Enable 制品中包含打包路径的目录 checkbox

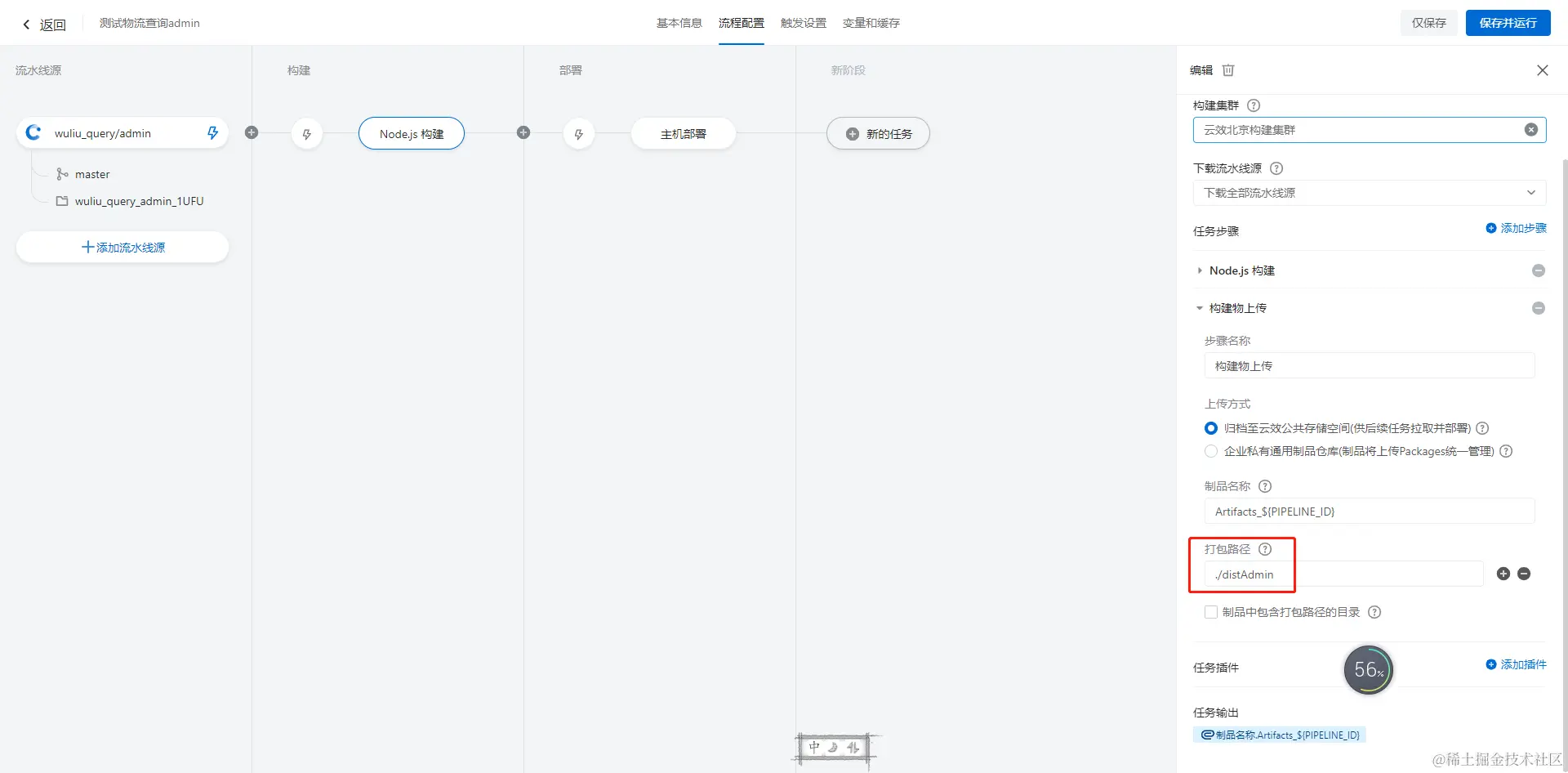point(1211,612)
